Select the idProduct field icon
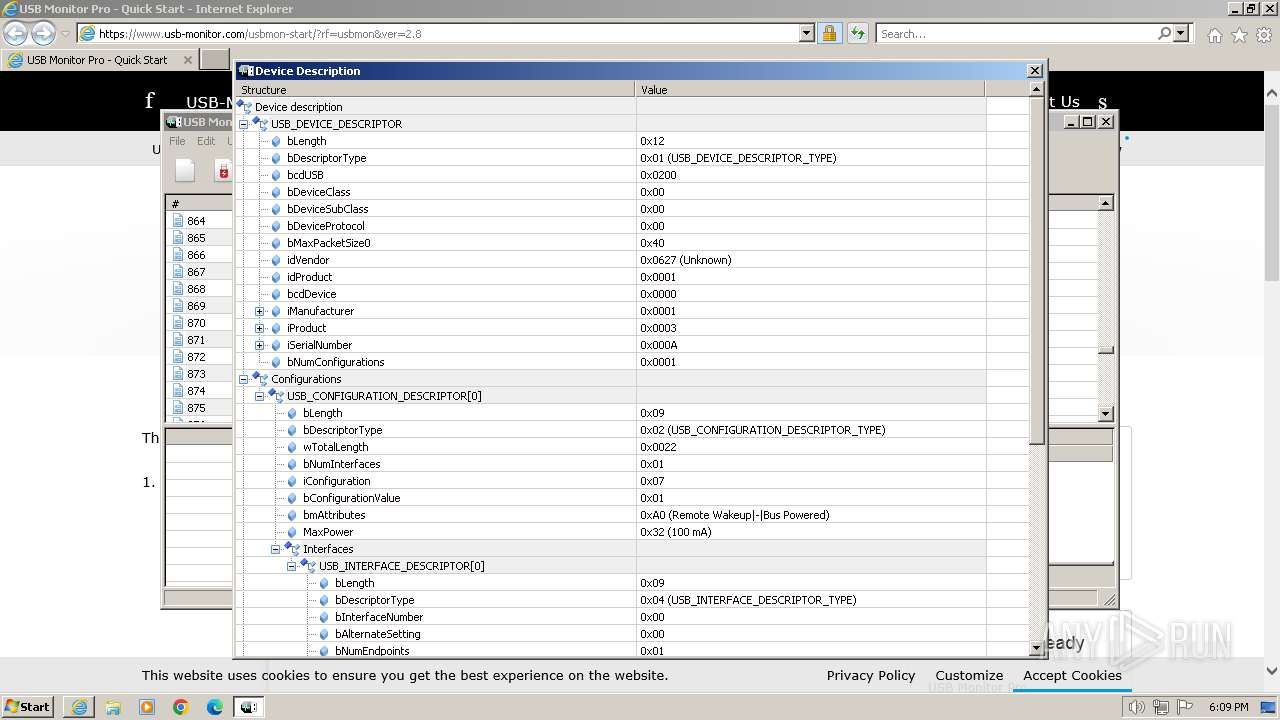This screenshot has width=1280, height=720. (276, 277)
